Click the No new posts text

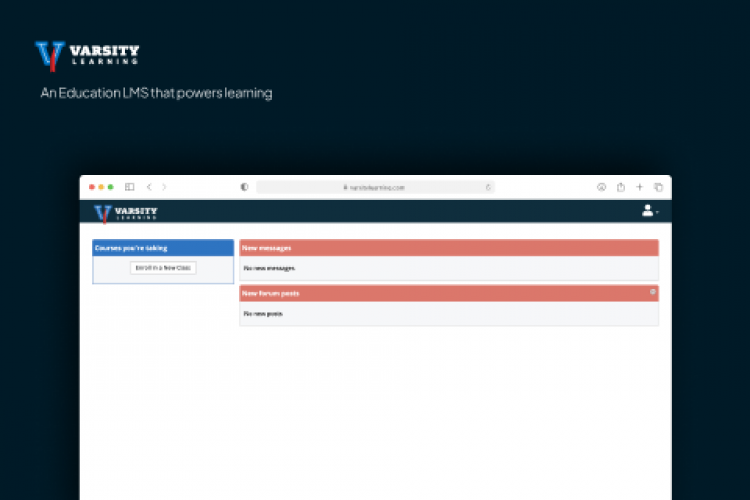coord(263,314)
